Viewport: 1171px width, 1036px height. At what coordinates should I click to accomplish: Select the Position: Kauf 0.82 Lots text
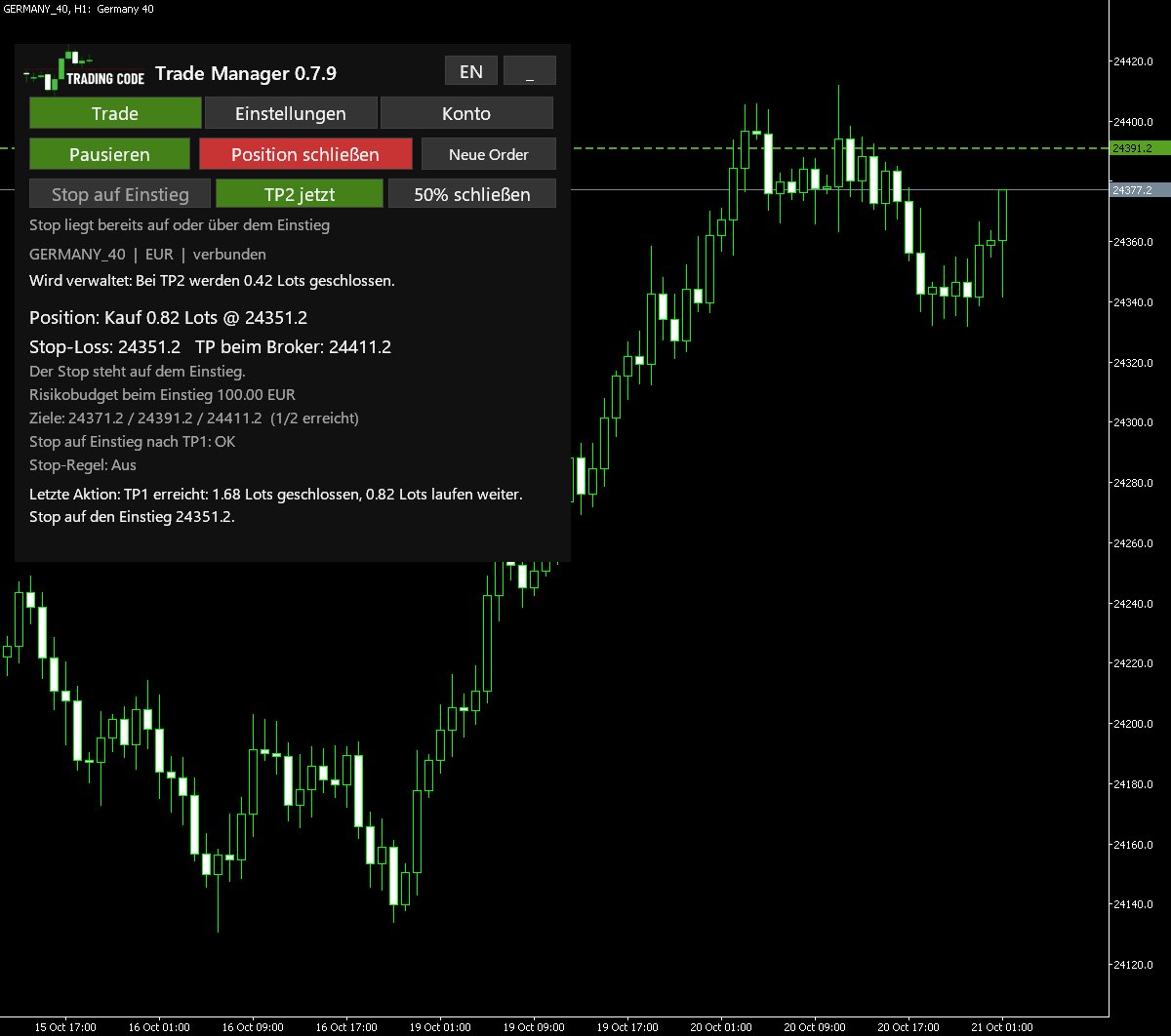(169, 317)
